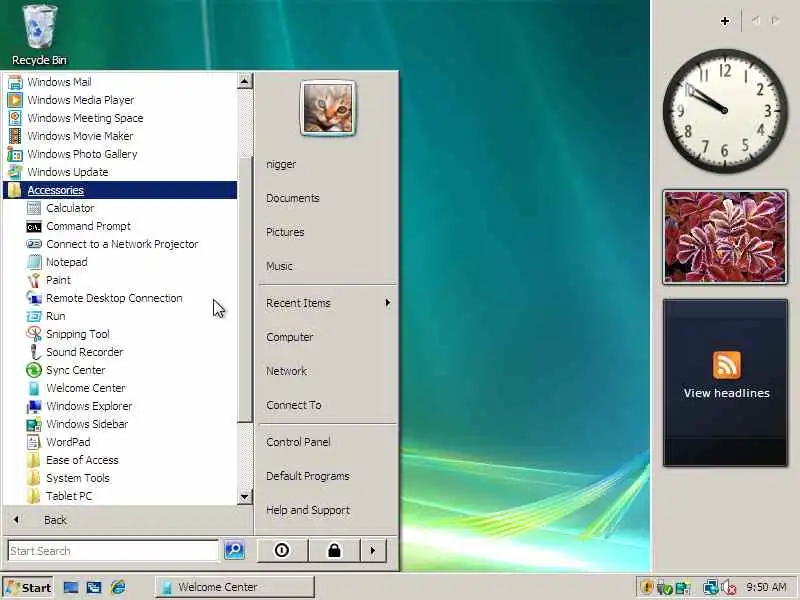Start Windows Update
800x600 pixels.
120,172
